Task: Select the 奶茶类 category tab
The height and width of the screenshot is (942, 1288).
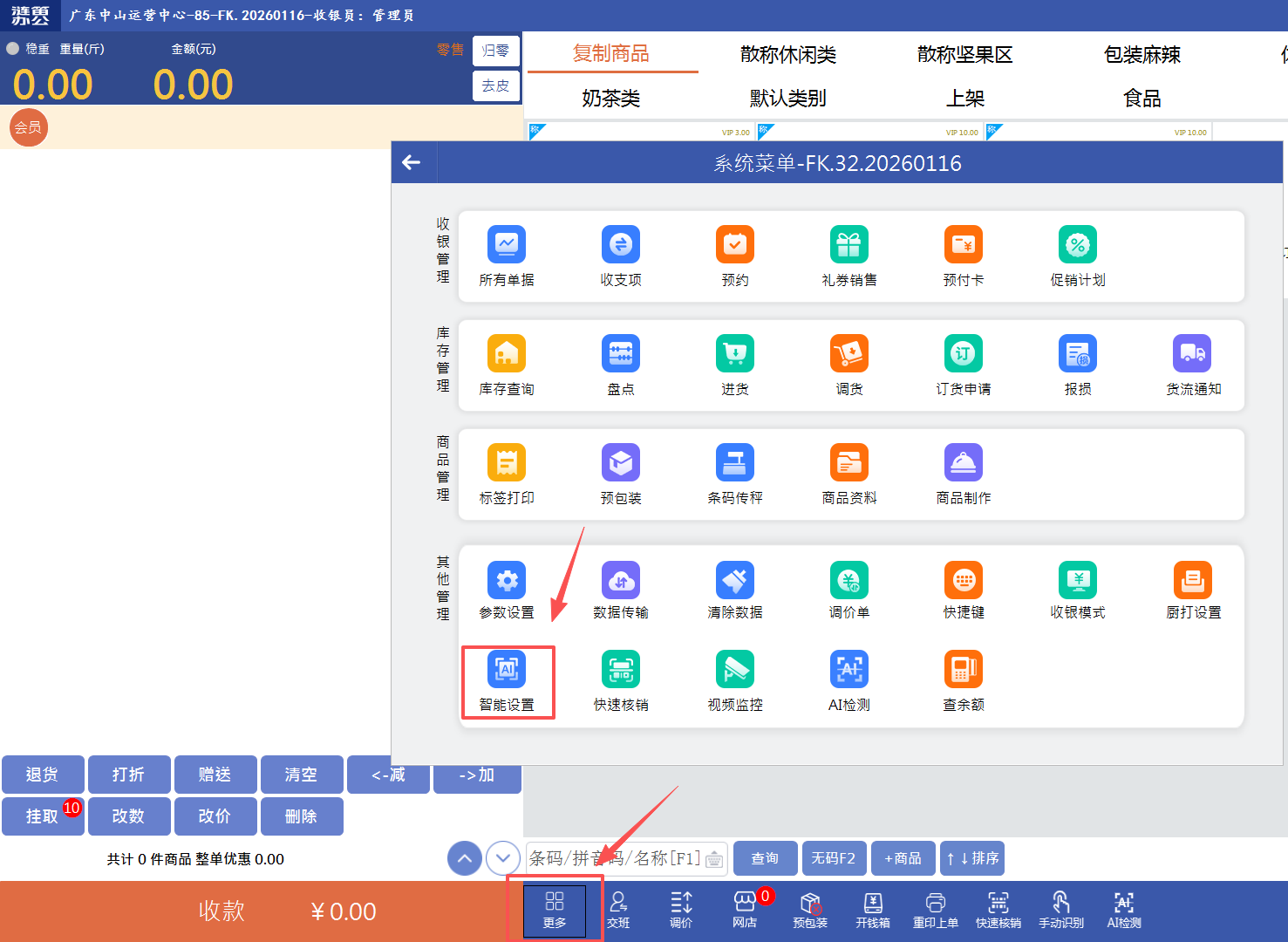Action: point(610,99)
